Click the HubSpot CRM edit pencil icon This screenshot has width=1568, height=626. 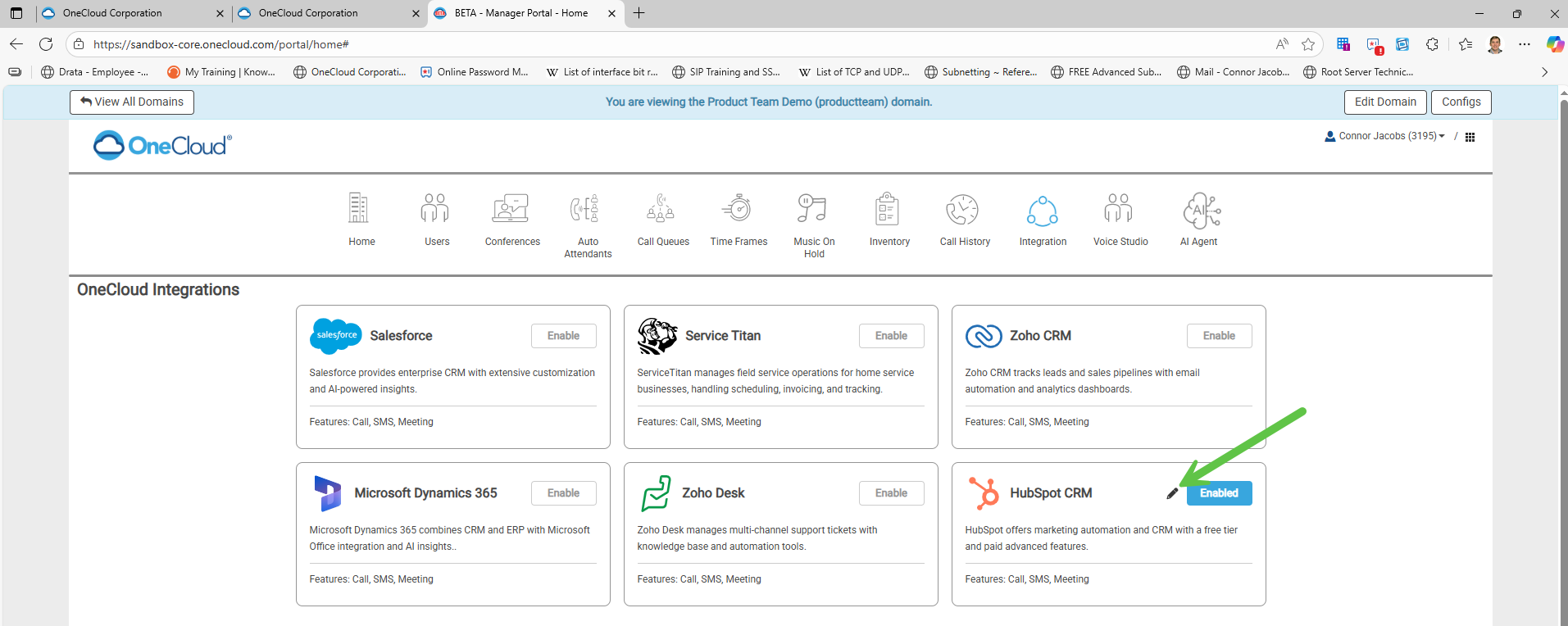point(1172,493)
